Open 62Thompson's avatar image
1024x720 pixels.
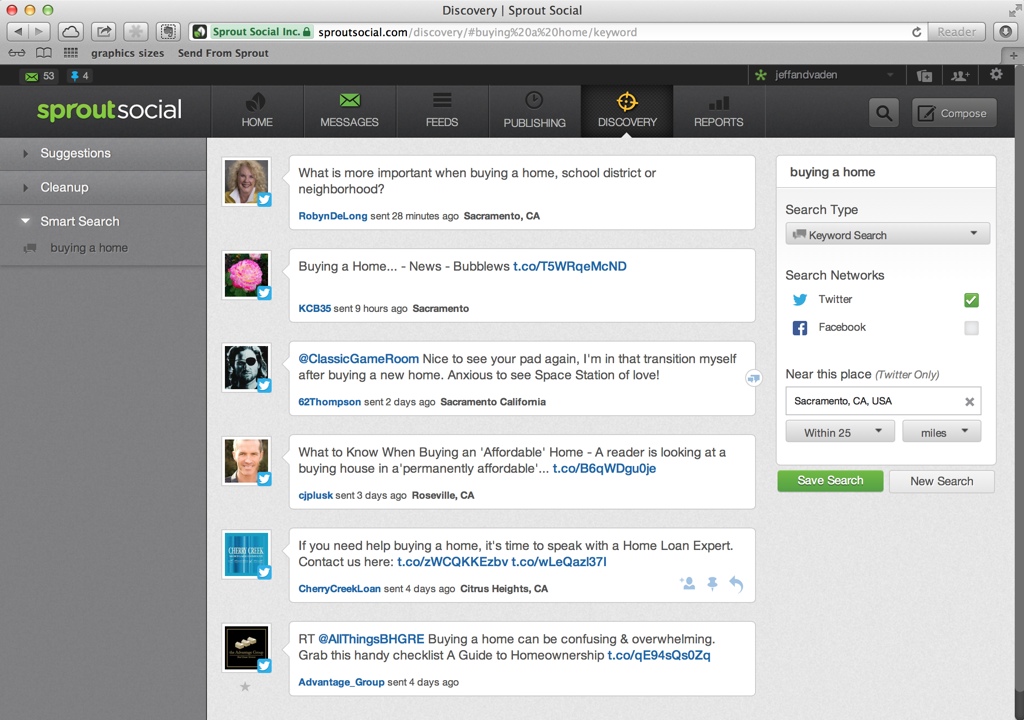tap(246, 367)
